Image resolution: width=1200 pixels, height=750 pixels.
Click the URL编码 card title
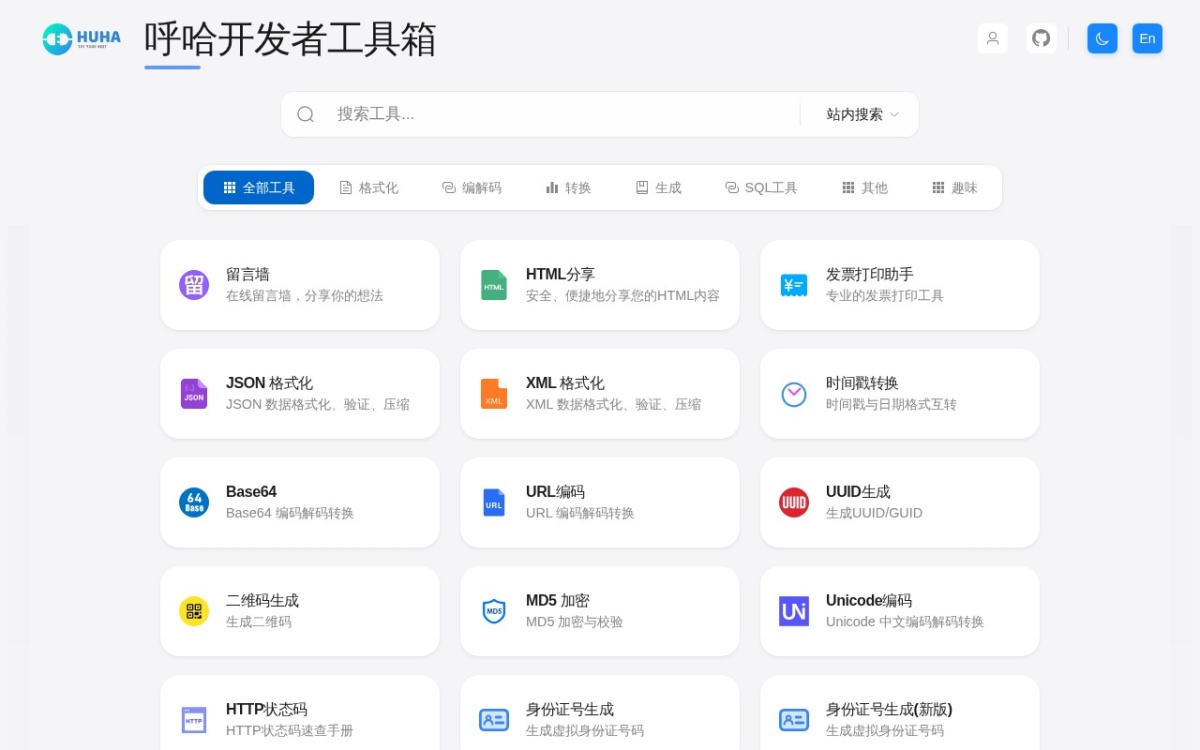555,492
